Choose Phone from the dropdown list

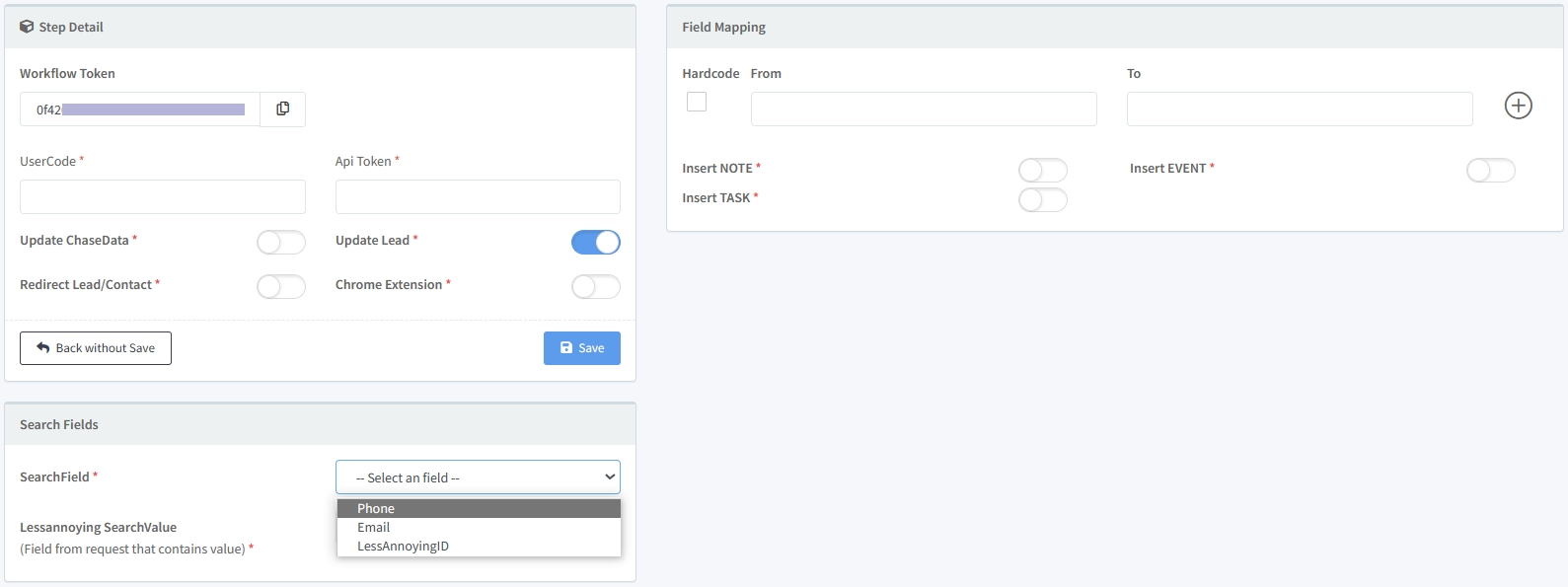coord(376,509)
